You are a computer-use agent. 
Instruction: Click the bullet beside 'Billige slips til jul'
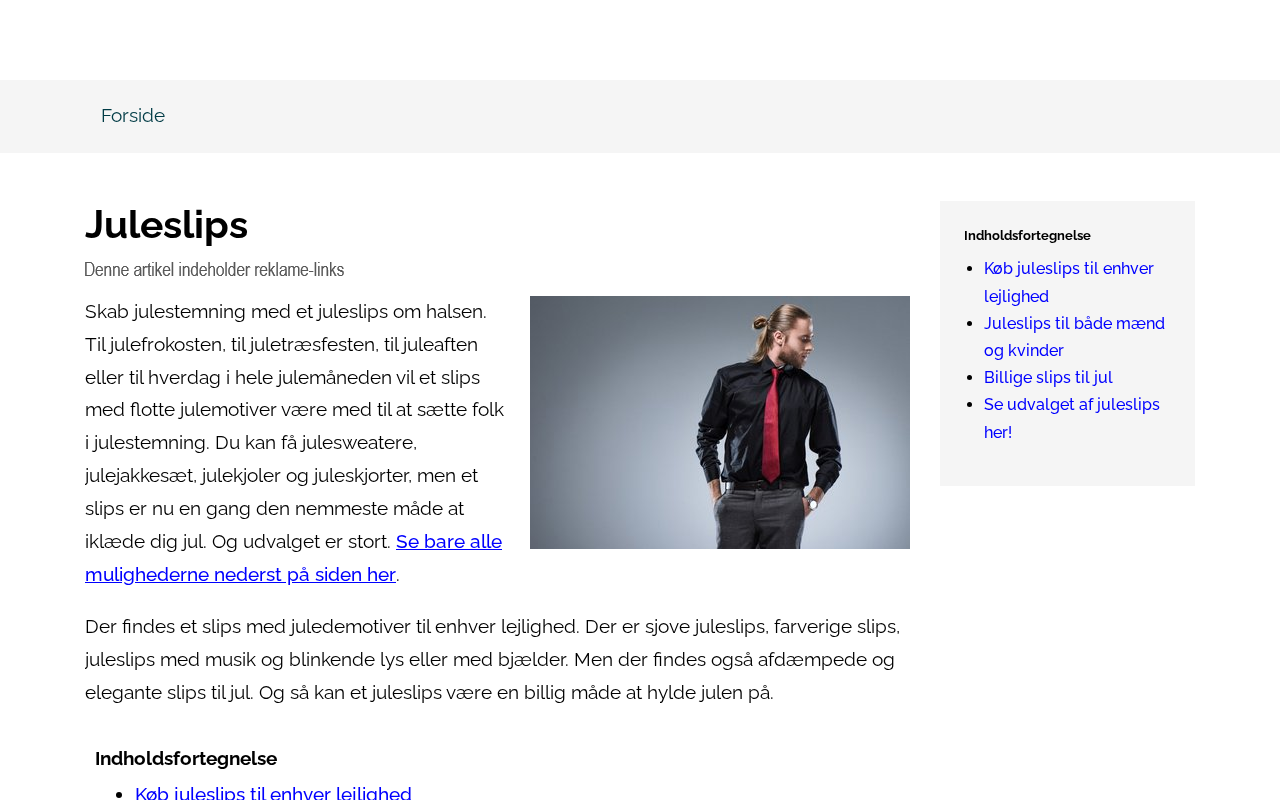(970, 378)
